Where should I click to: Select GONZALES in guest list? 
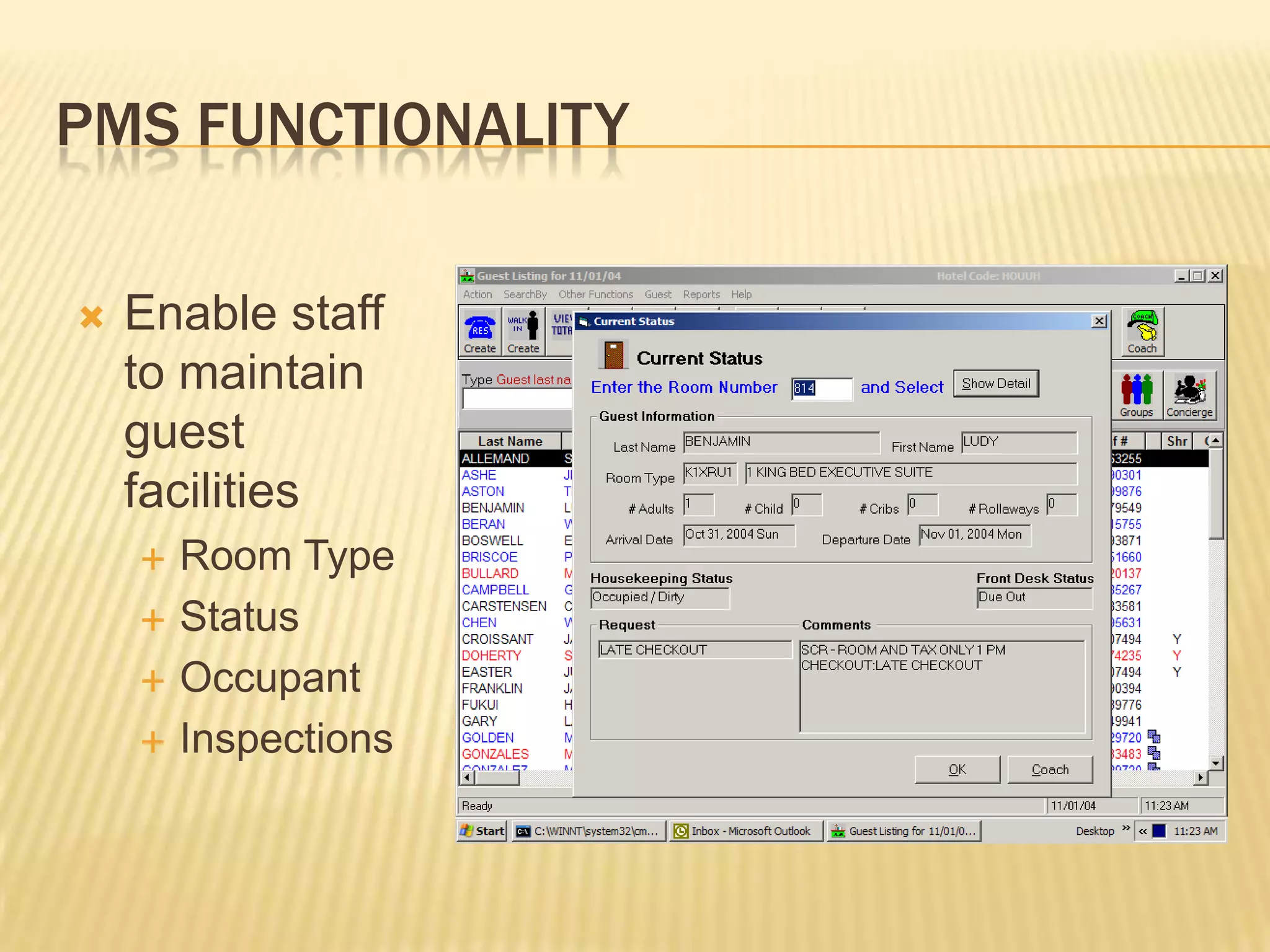tap(495, 754)
